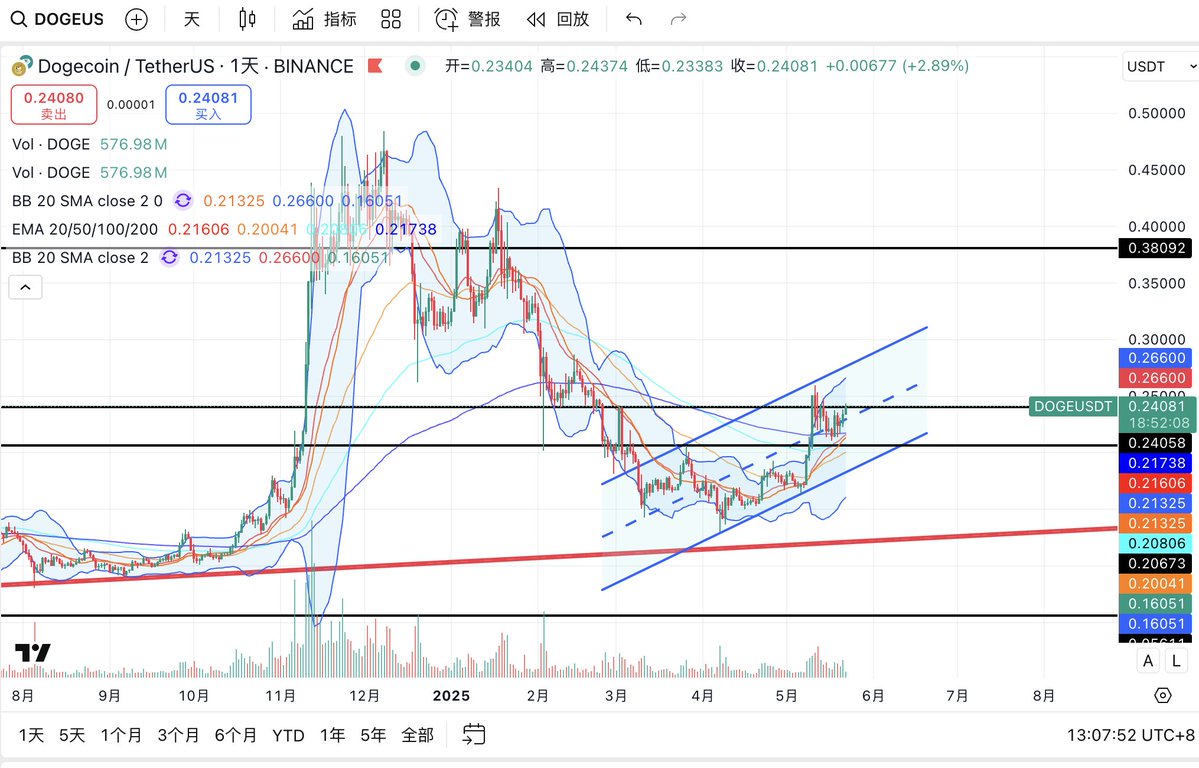The height and width of the screenshot is (768, 1199).
Task: Click 0.21606 red price label
Action: [x=1157, y=483]
